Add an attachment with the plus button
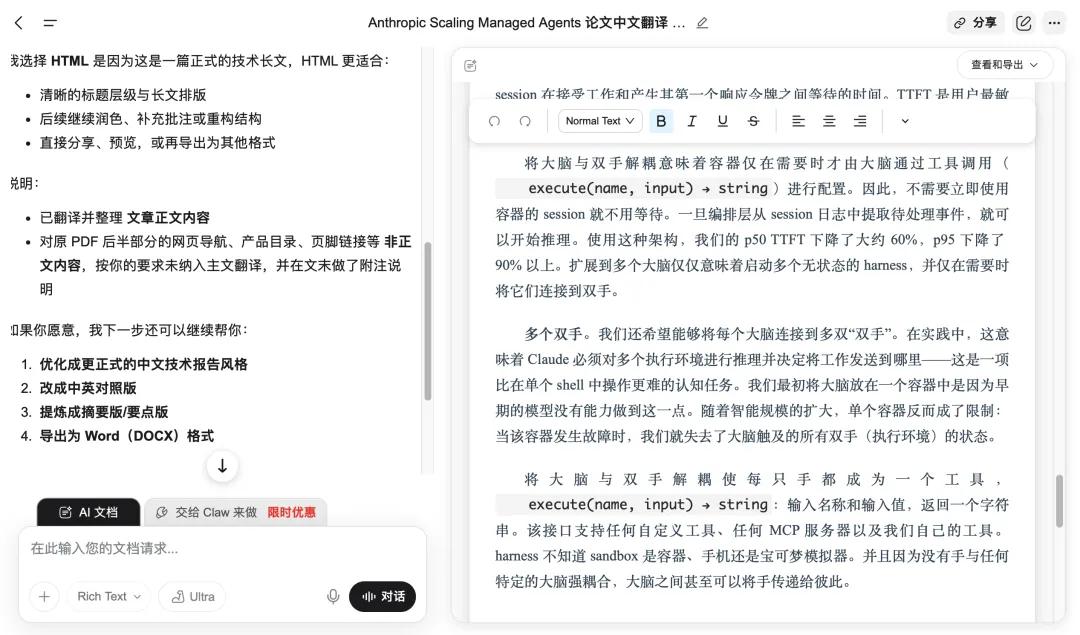Image resolution: width=1080 pixels, height=635 pixels. pos(44,596)
